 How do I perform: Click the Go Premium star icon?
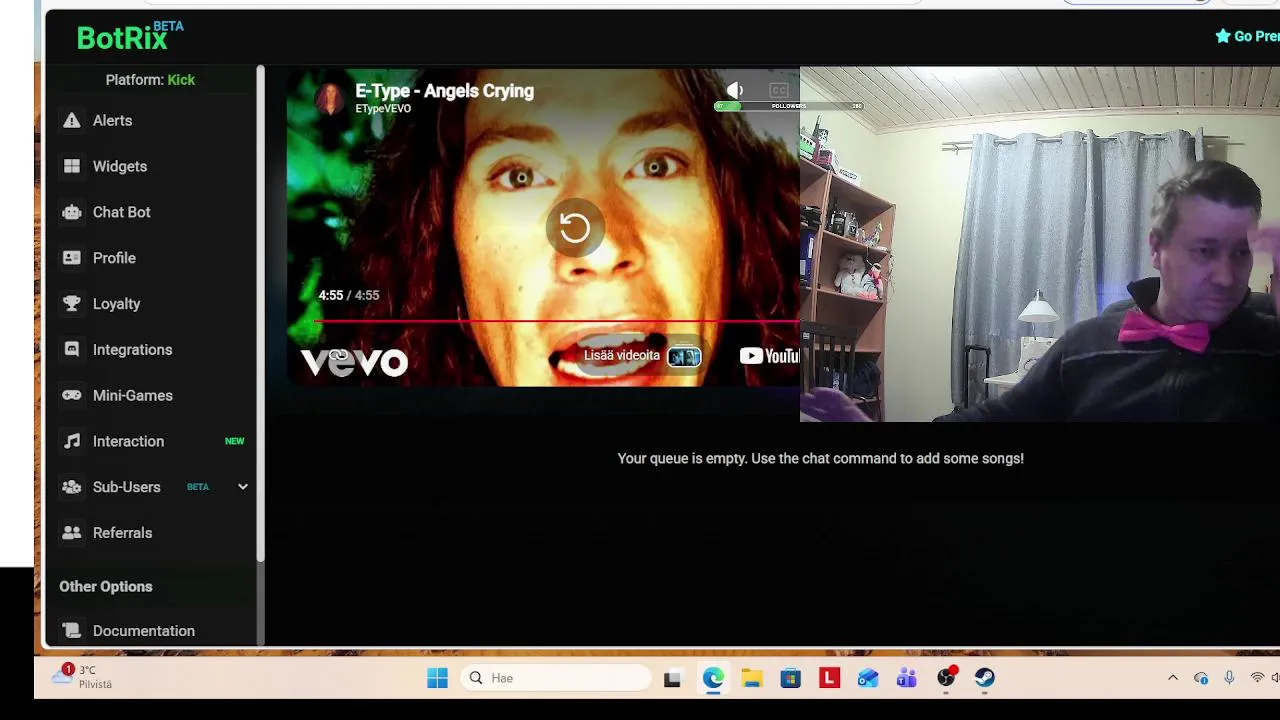1223,36
